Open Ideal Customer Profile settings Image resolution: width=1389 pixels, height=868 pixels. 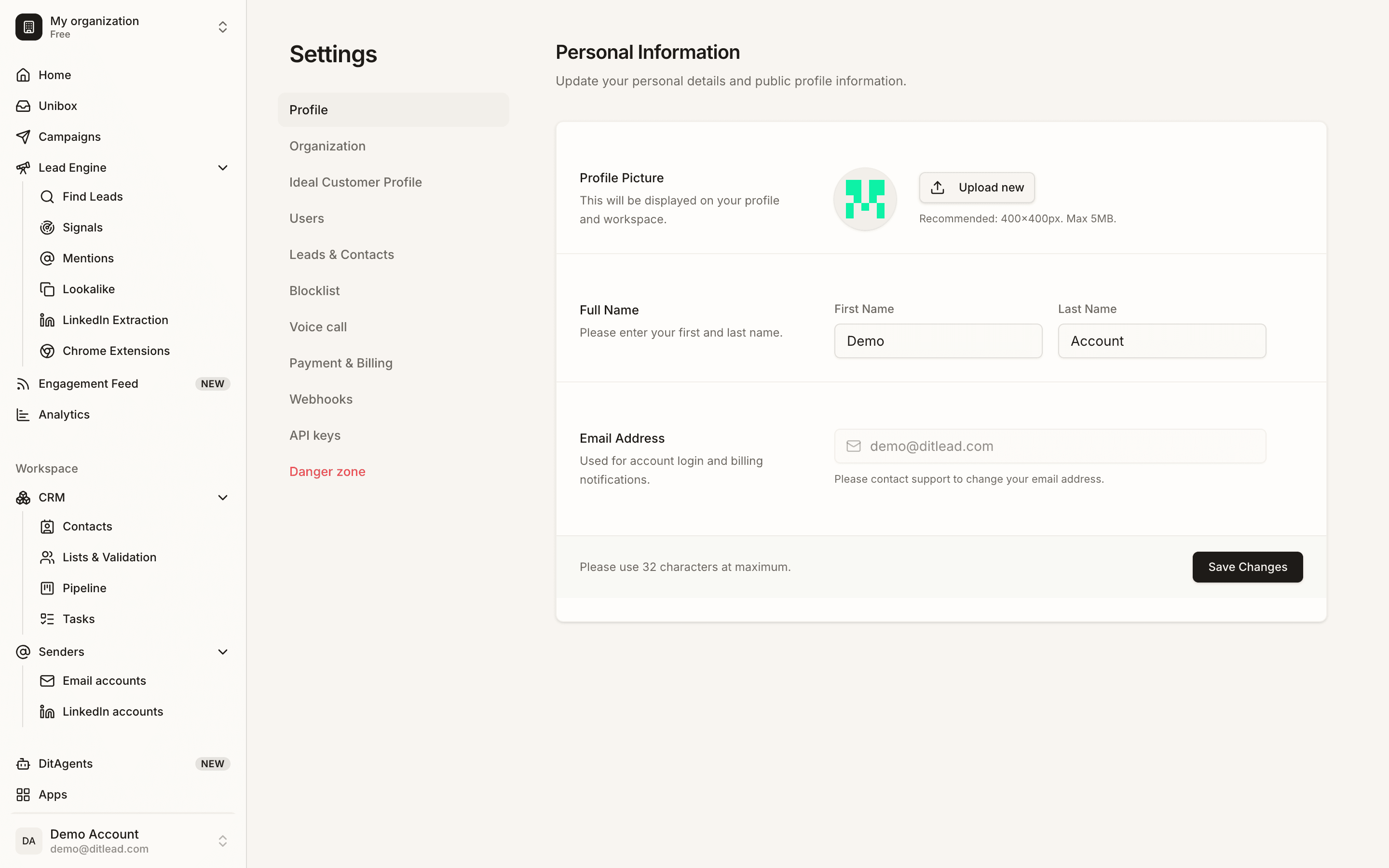[393, 182]
